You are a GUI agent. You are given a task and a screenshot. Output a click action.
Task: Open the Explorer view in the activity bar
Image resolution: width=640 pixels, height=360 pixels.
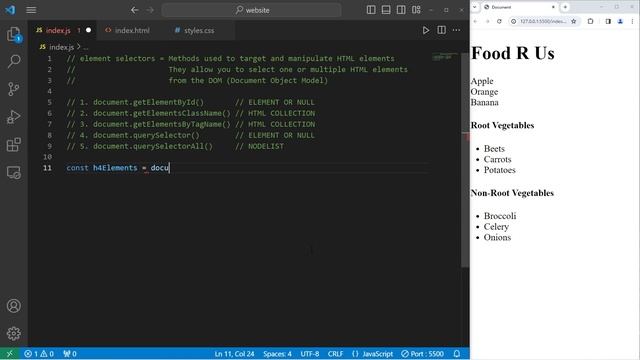pos(14,34)
